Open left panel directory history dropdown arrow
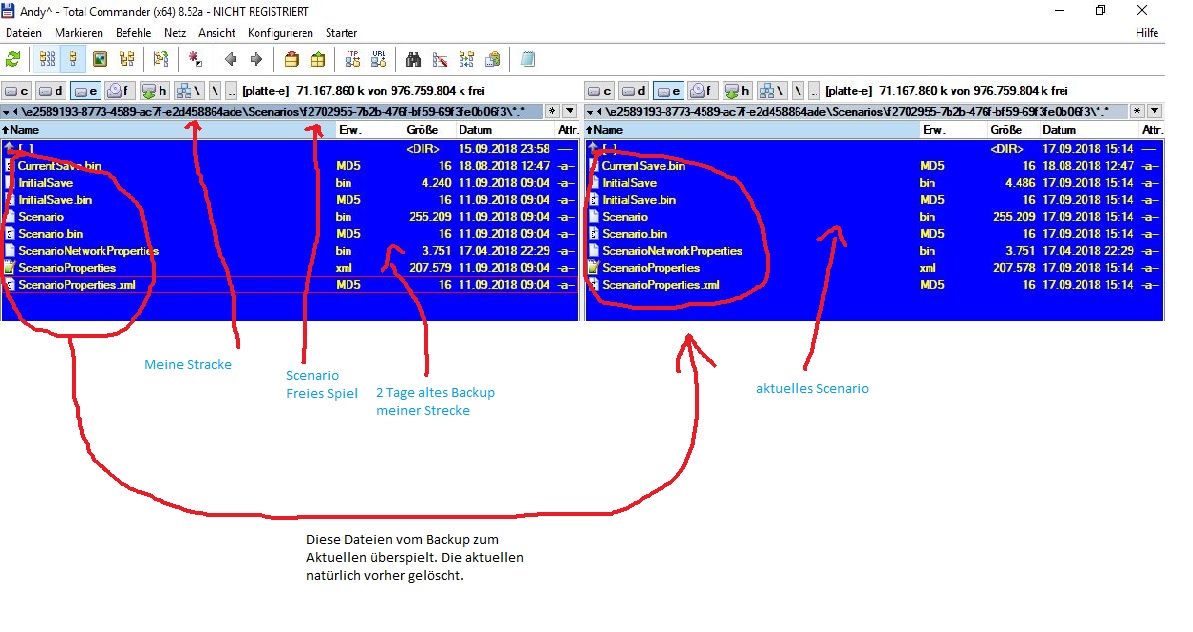1193x632 pixels. tap(569, 111)
